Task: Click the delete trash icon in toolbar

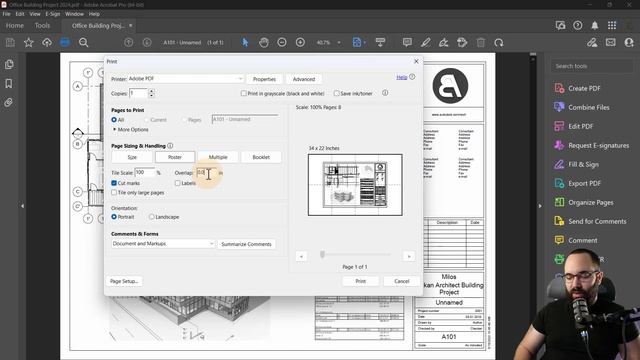Action: (481, 42)
